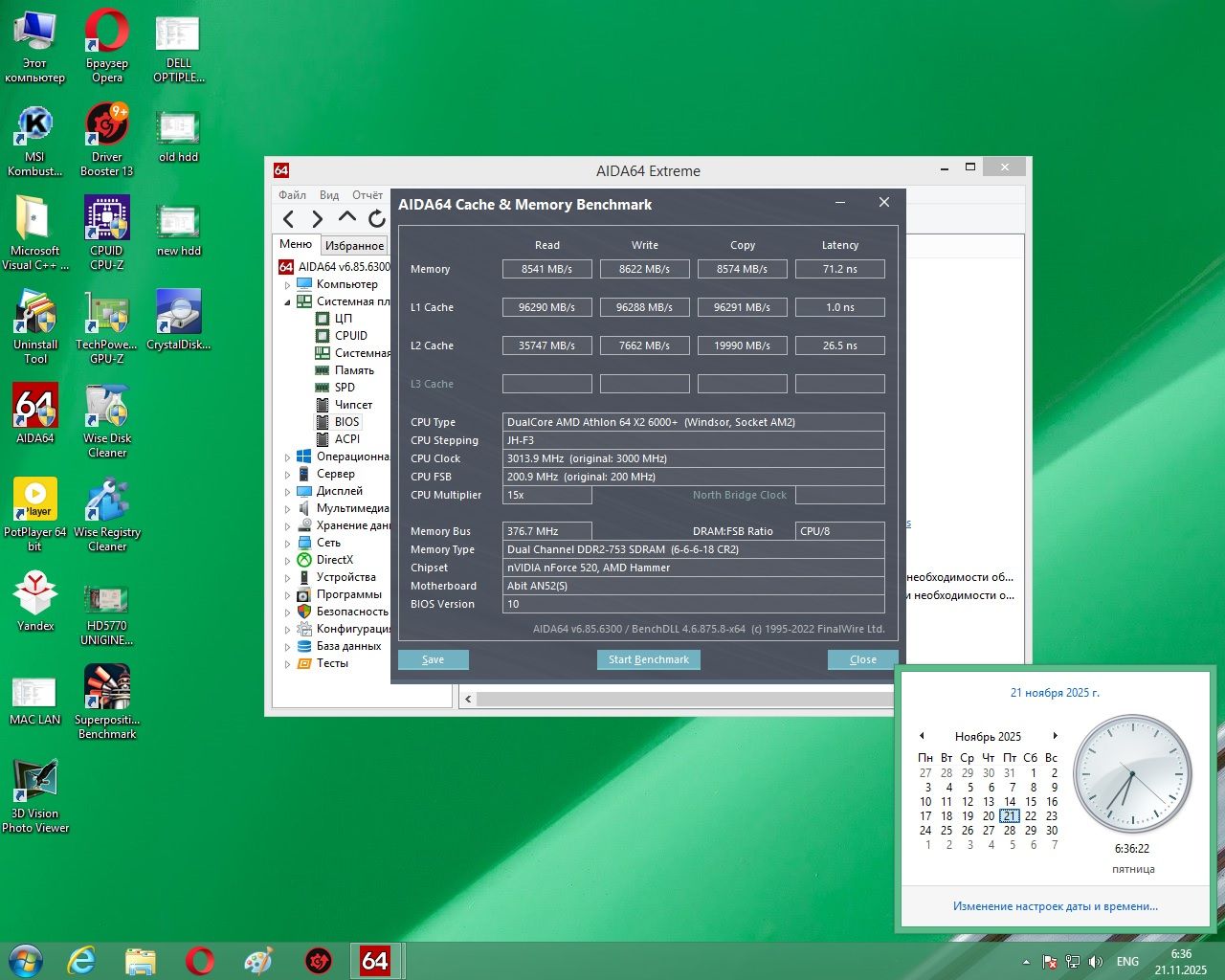
Task: Click the calendar next month arrow
Action: [x=1055, y=736]
